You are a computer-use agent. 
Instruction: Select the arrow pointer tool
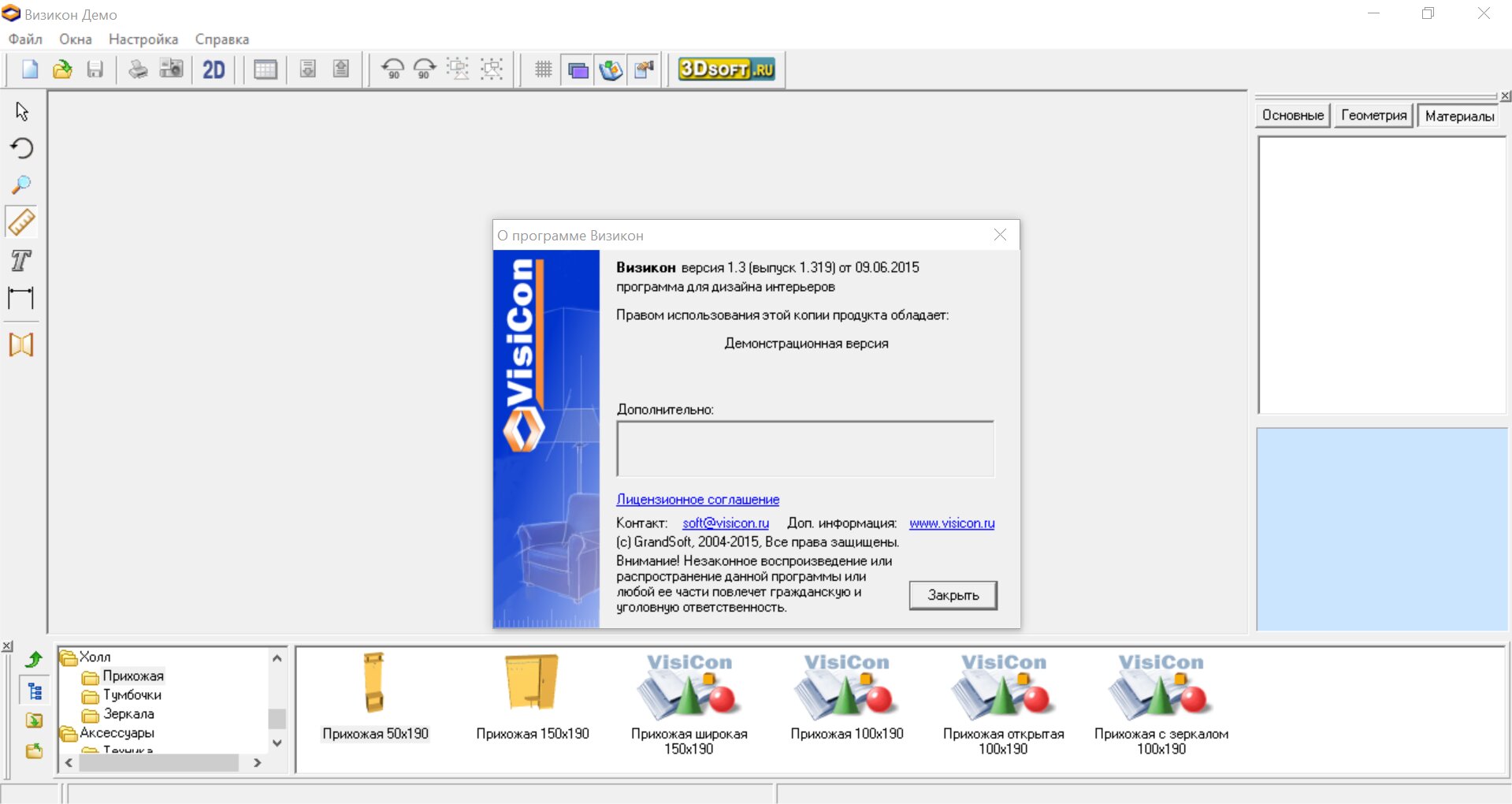coord(21,112)
